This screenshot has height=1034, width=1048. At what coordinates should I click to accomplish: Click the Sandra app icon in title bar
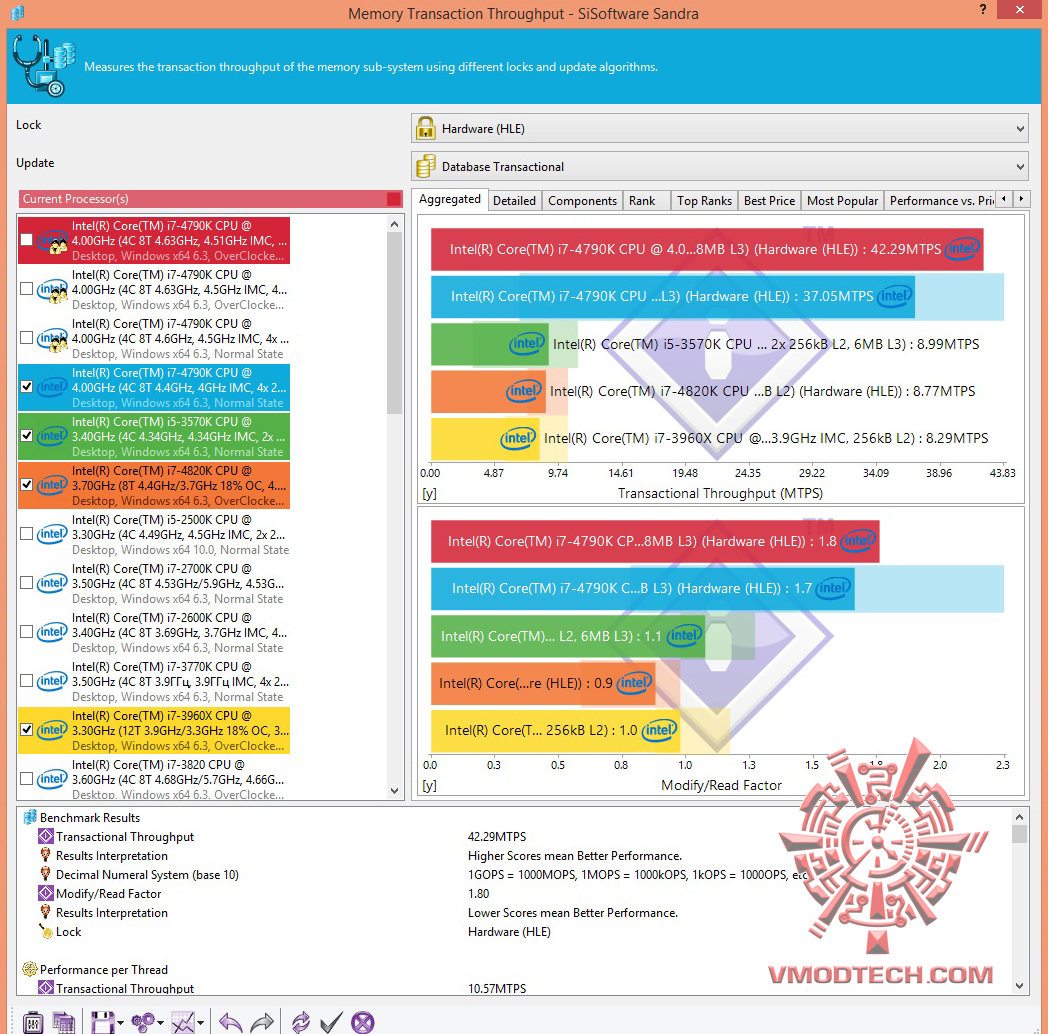tap(17, 12)
